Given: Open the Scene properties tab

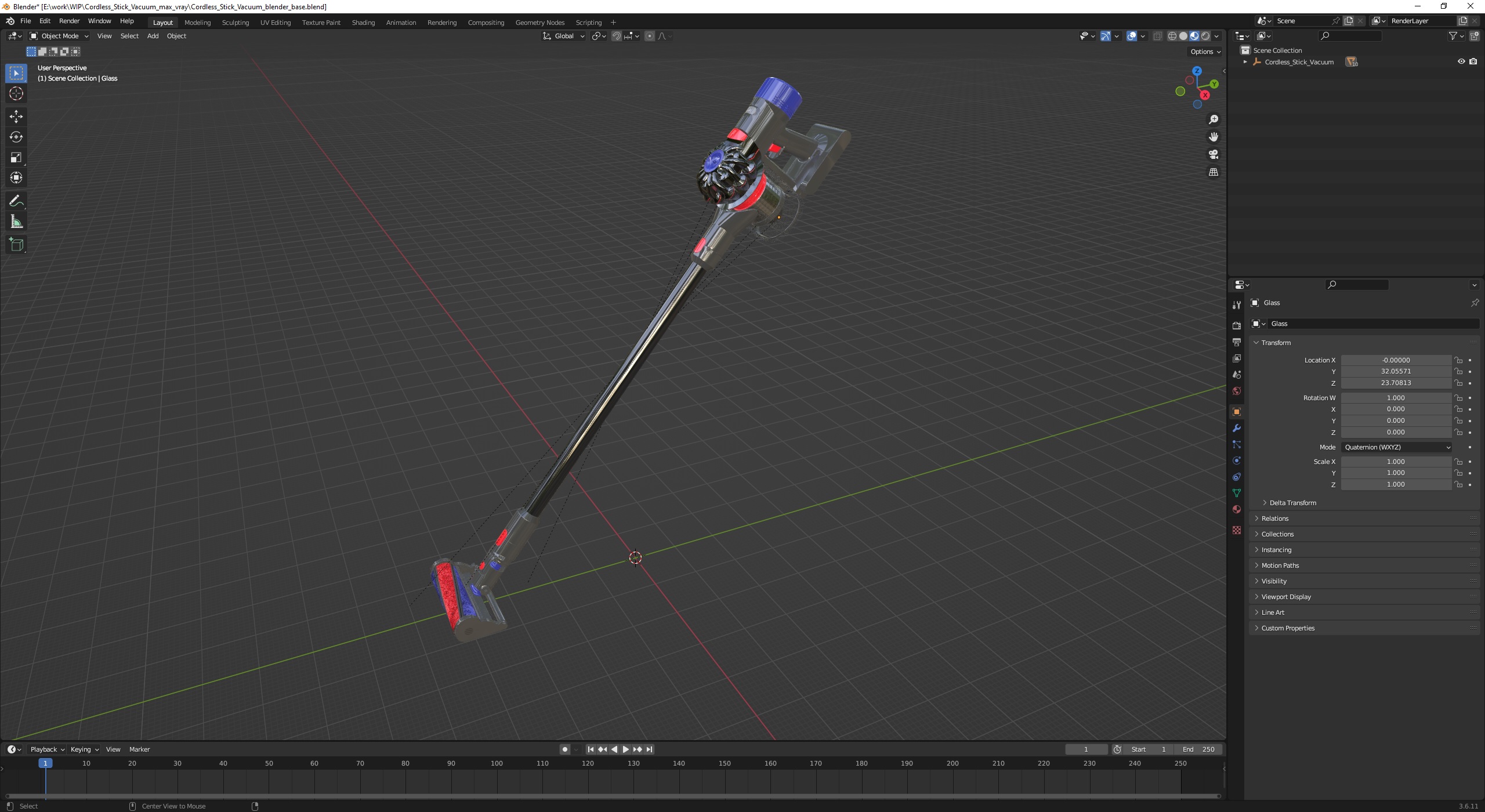Looking at the screenshot, I should (x=1237, y=375).
